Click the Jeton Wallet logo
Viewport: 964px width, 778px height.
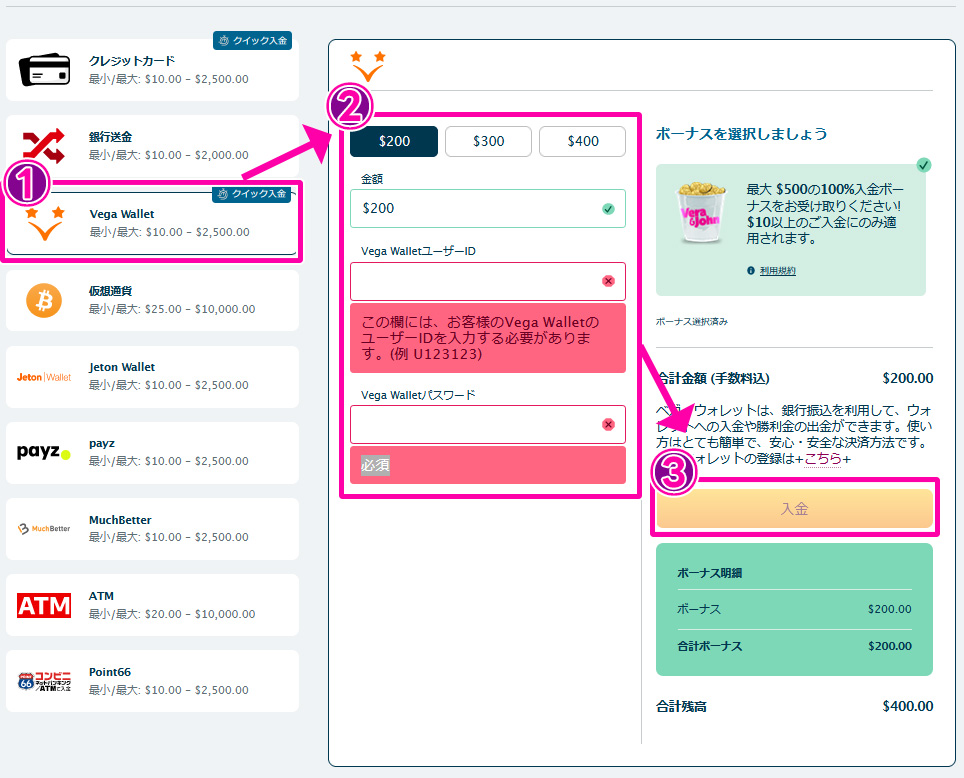pos(44,377)
